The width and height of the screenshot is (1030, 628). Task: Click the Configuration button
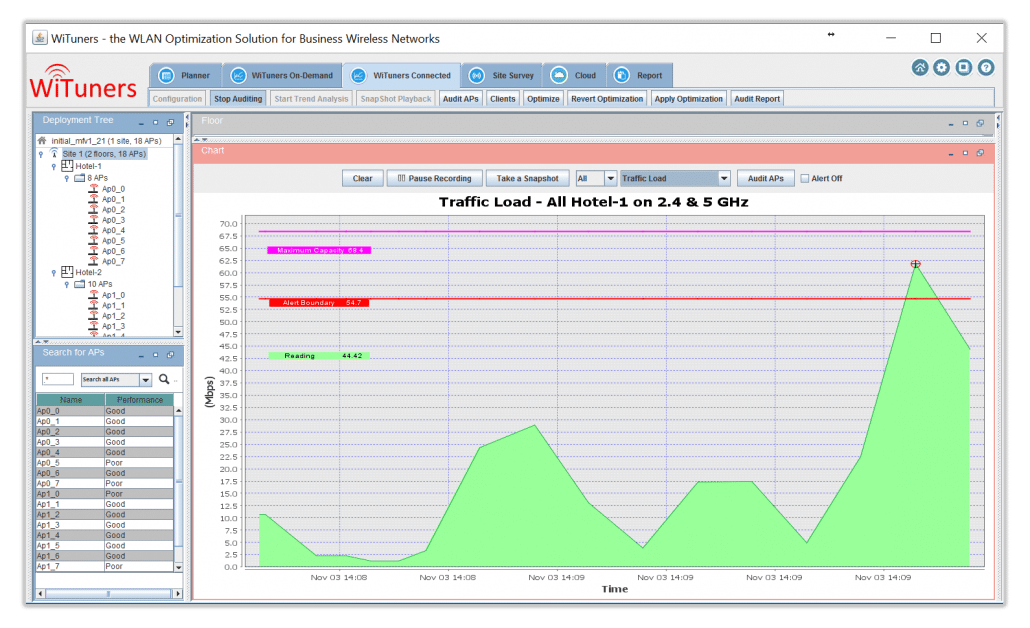(177, 99)
